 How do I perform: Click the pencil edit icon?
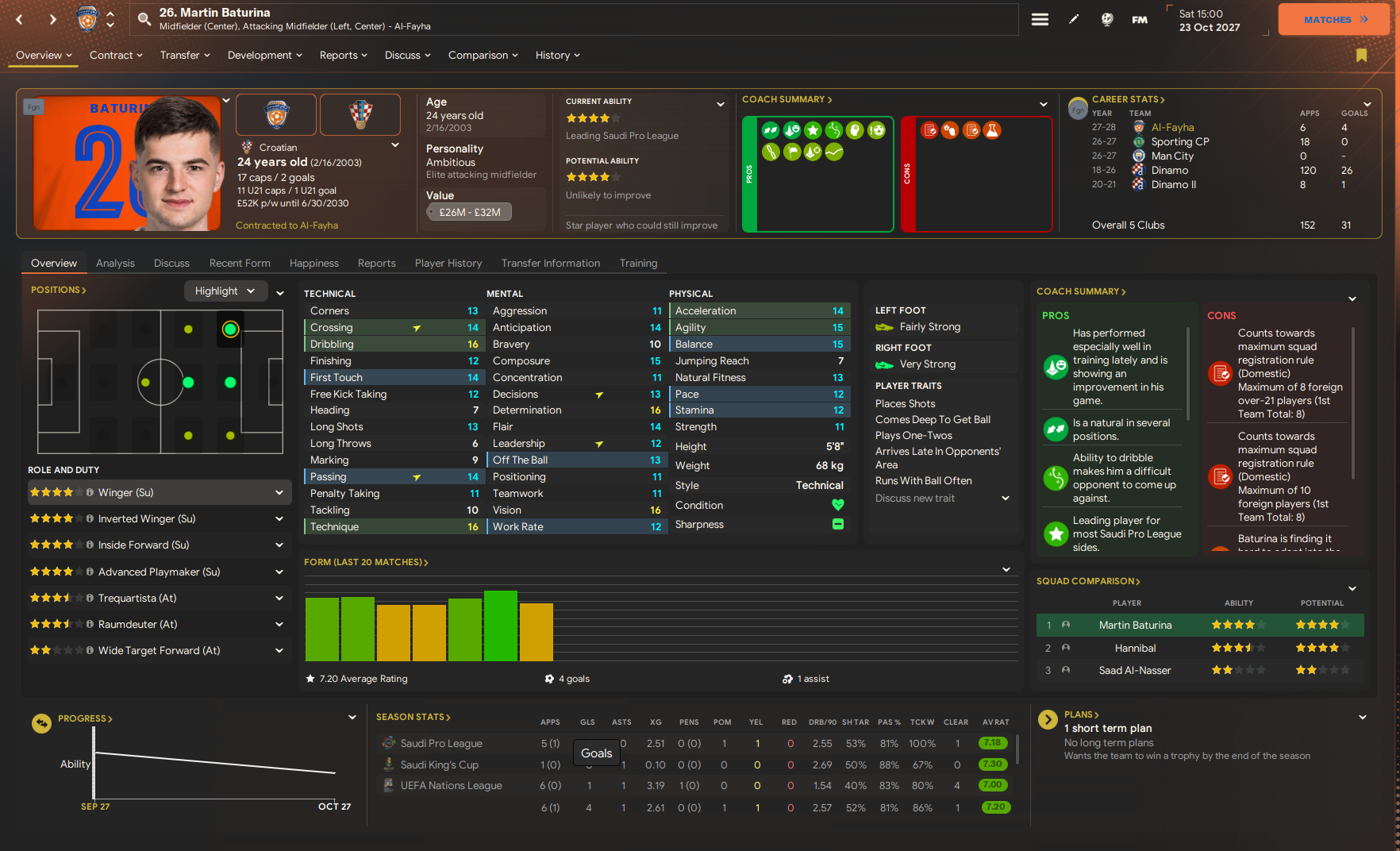[1074, 20]
